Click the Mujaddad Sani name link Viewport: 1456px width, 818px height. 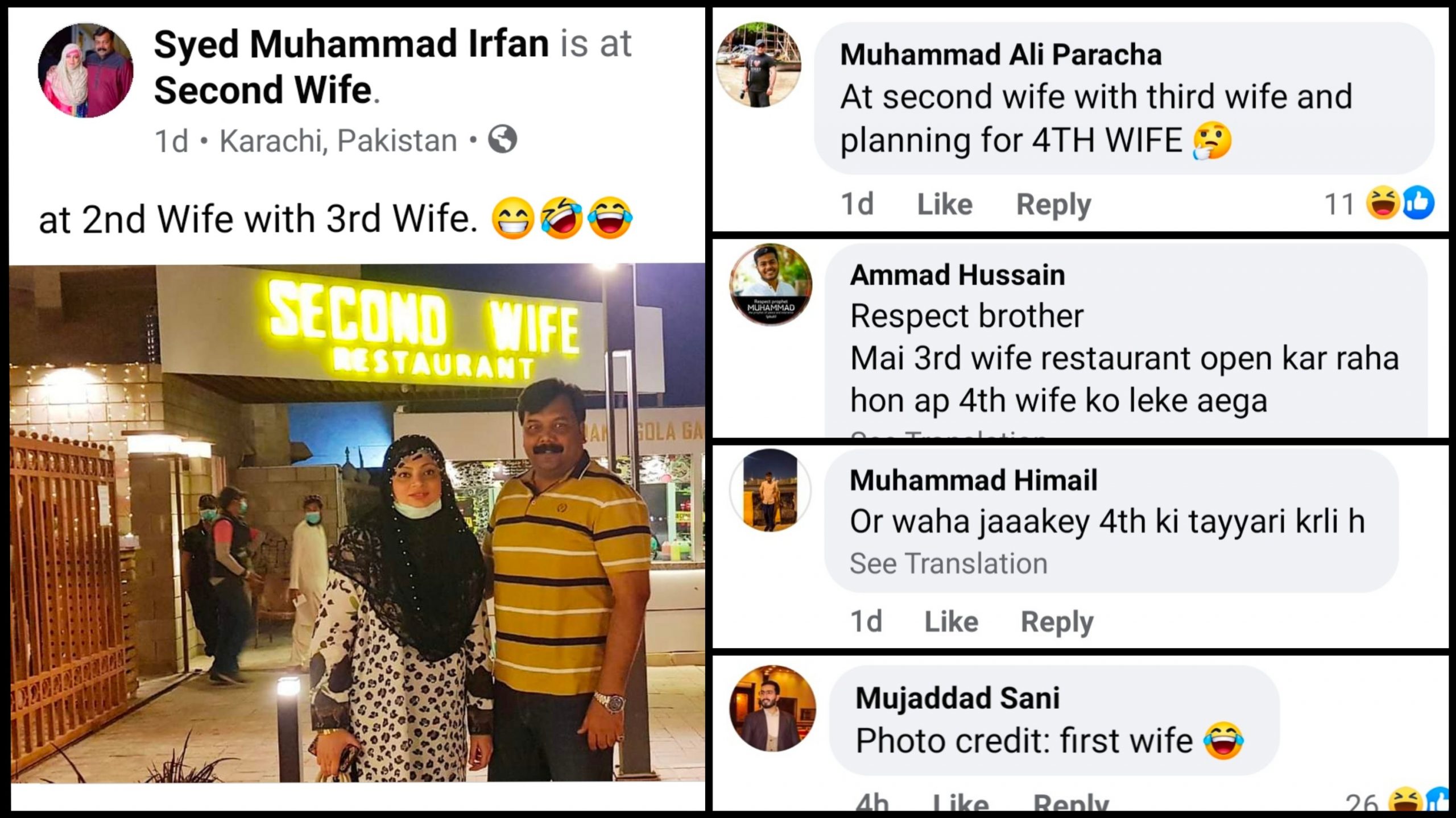tap(958, 697)
